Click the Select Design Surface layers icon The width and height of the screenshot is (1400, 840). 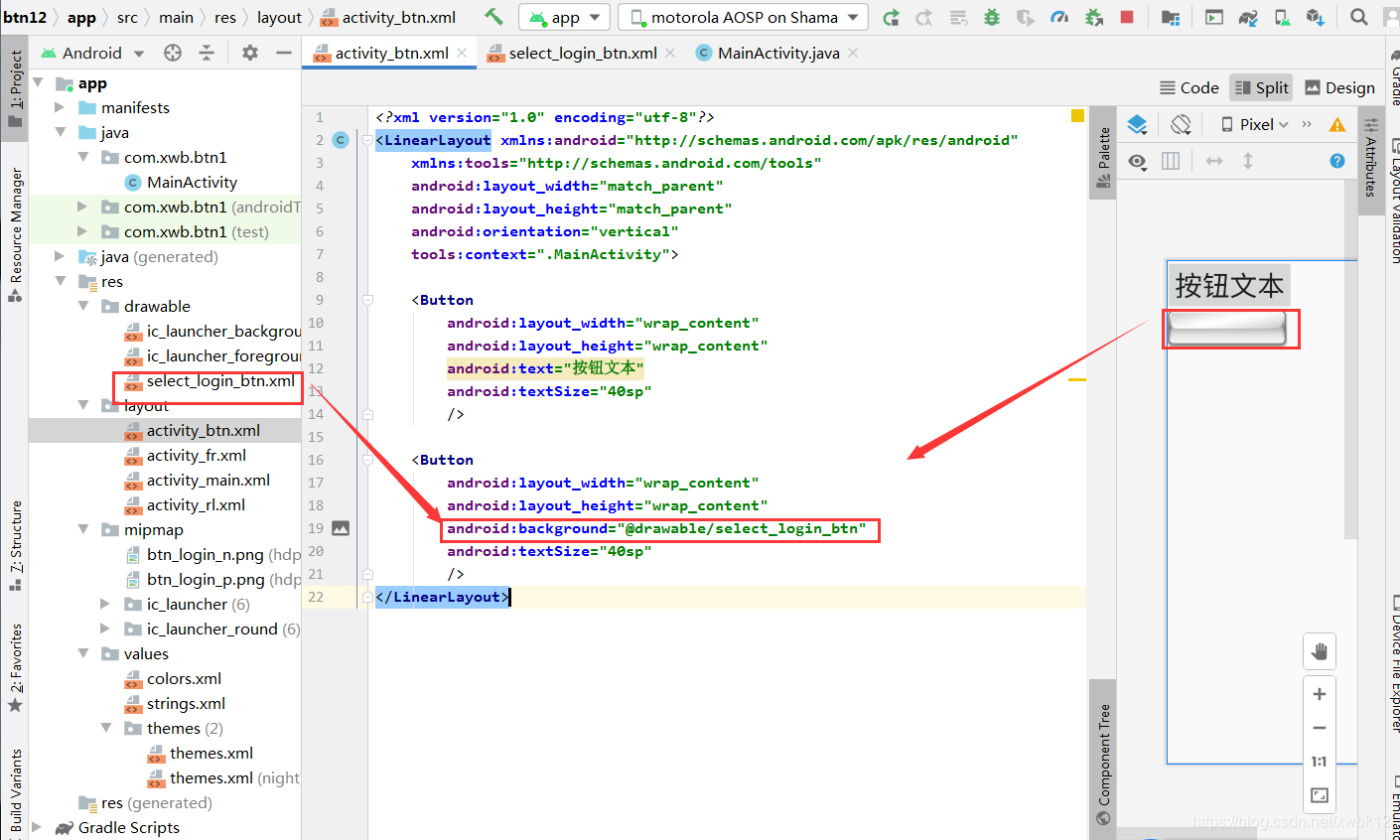(1138, 124)
